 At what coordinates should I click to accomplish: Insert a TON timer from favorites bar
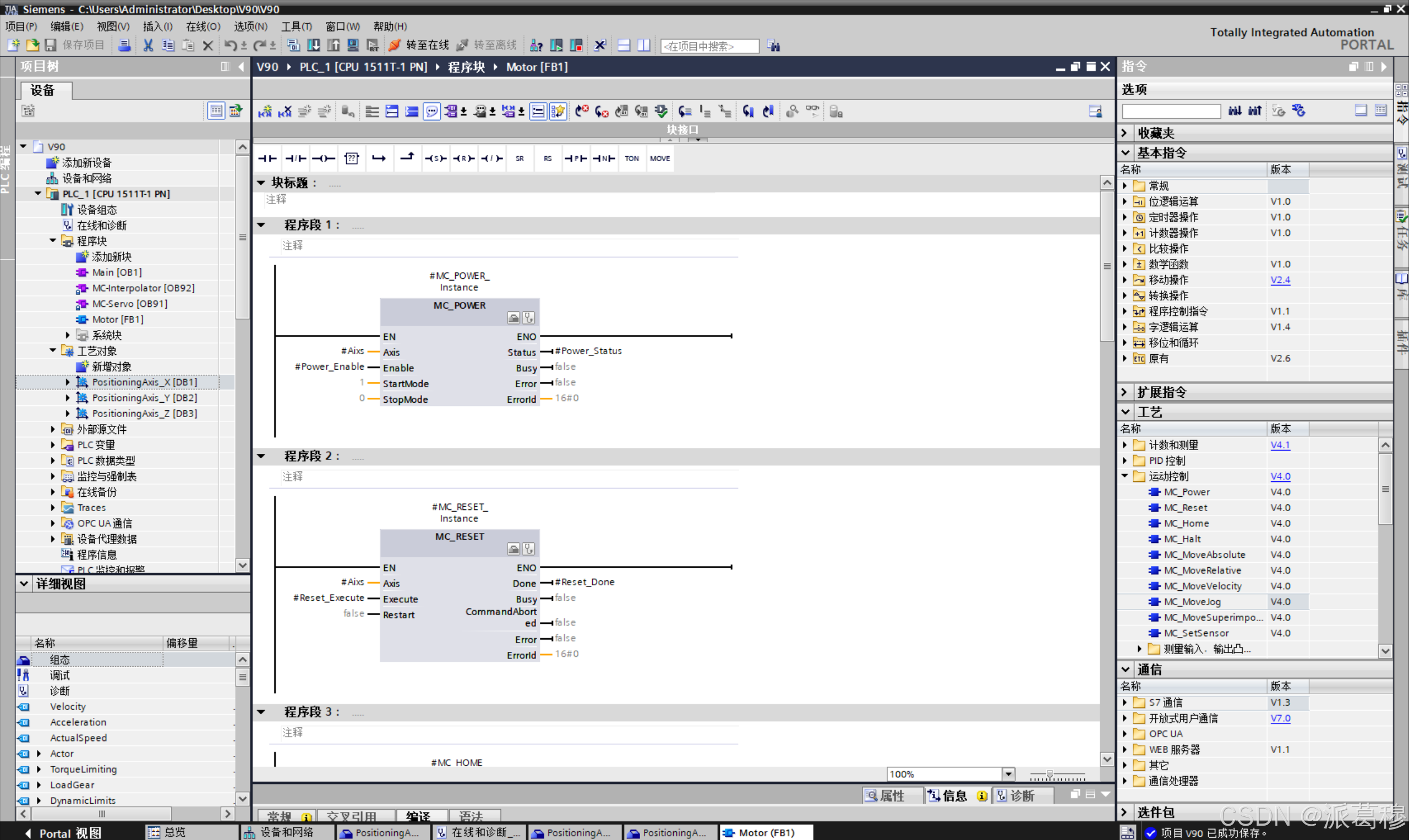coord(631,158)
